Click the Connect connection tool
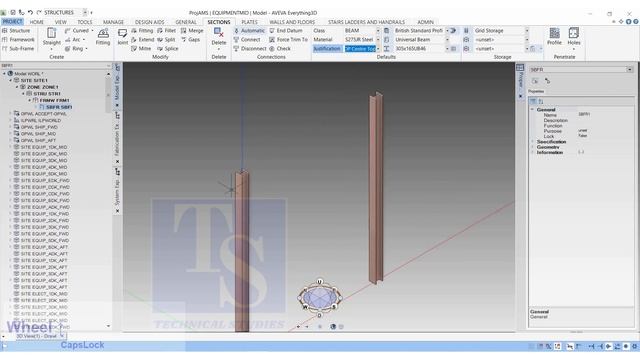 click(247, 40)
